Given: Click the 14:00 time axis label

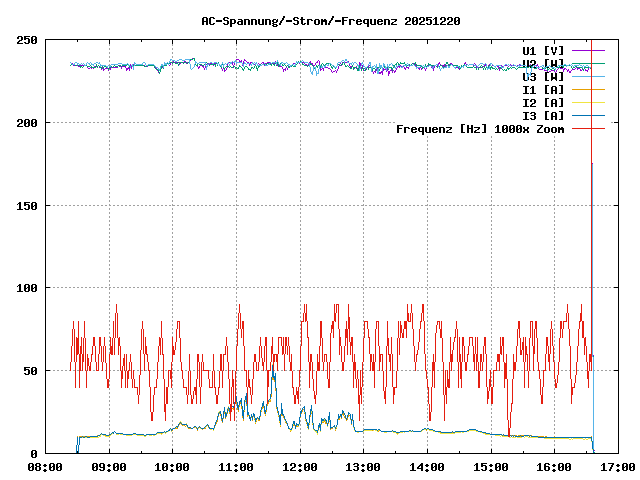Looking at the screenshot, I should tap(427, 467).
